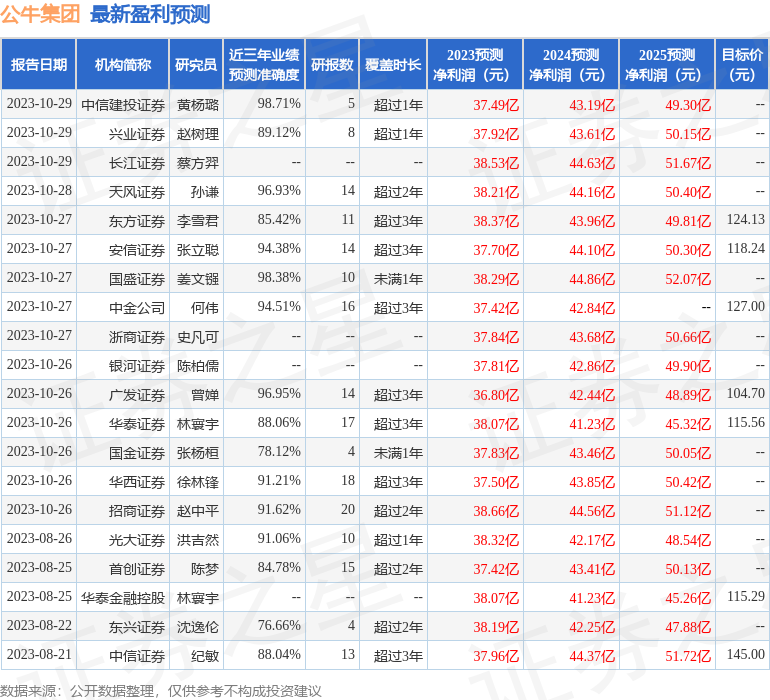The image size is (770, 700).
Task: Select 华泰金融控股 institution cell
Action: pos(123,597)
